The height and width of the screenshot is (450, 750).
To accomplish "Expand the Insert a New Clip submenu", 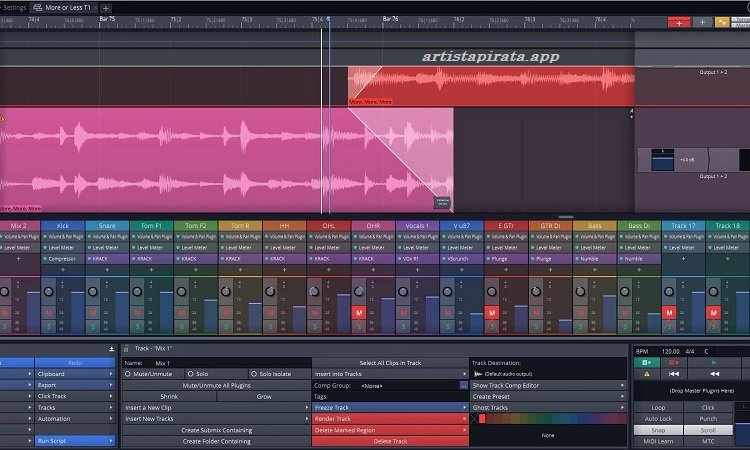I will click(216, 407).
